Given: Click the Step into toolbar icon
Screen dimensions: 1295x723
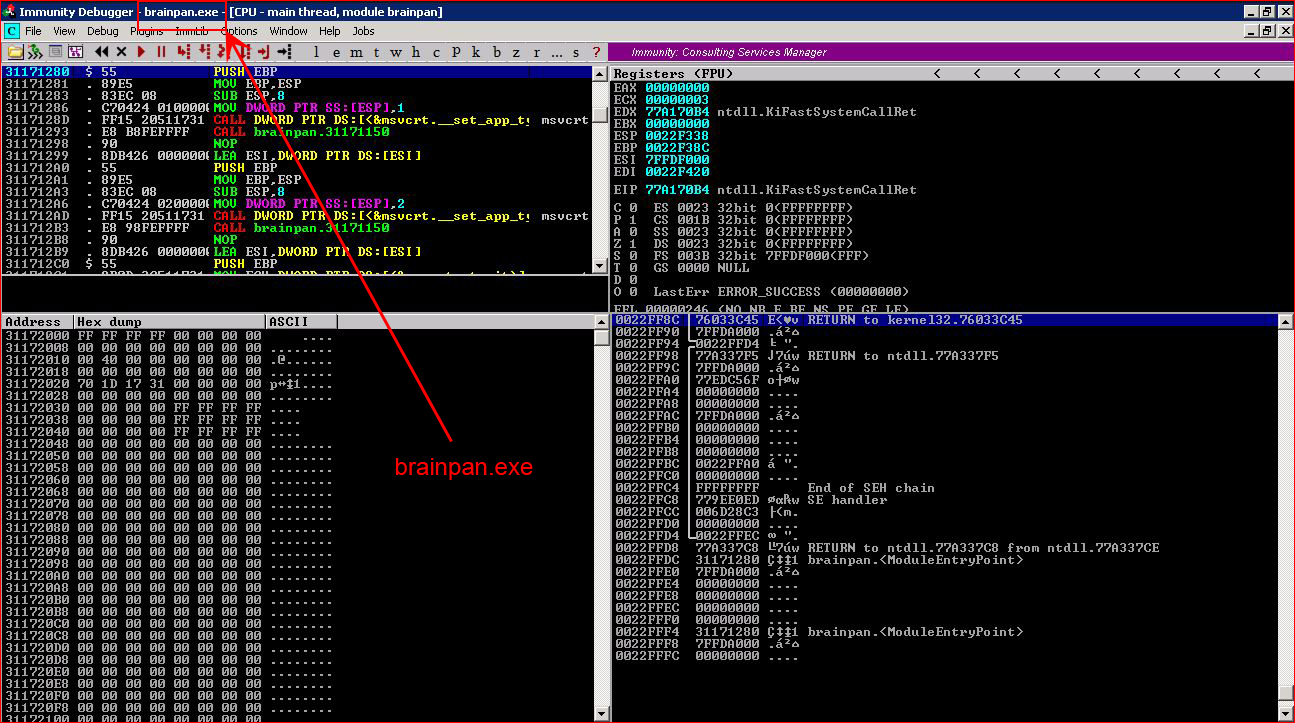Looking at the screenshot, I should (183, 51).
